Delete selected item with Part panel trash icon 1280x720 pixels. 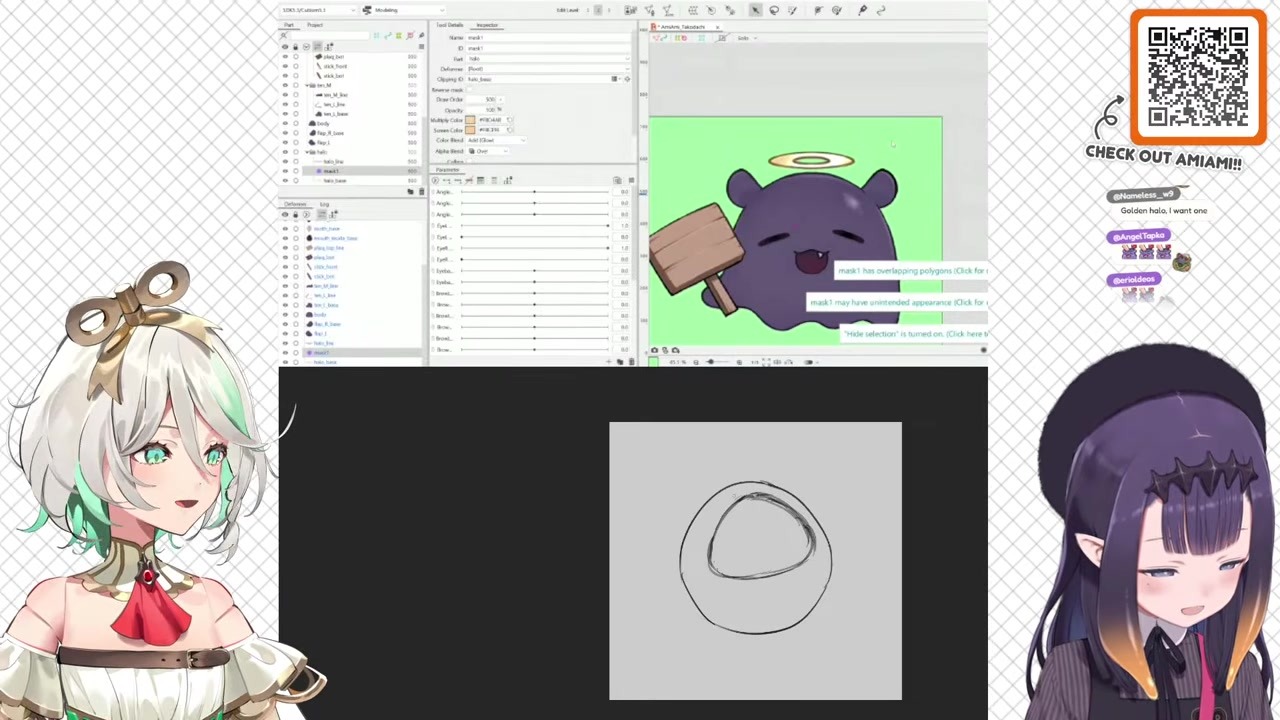point(420,191)
